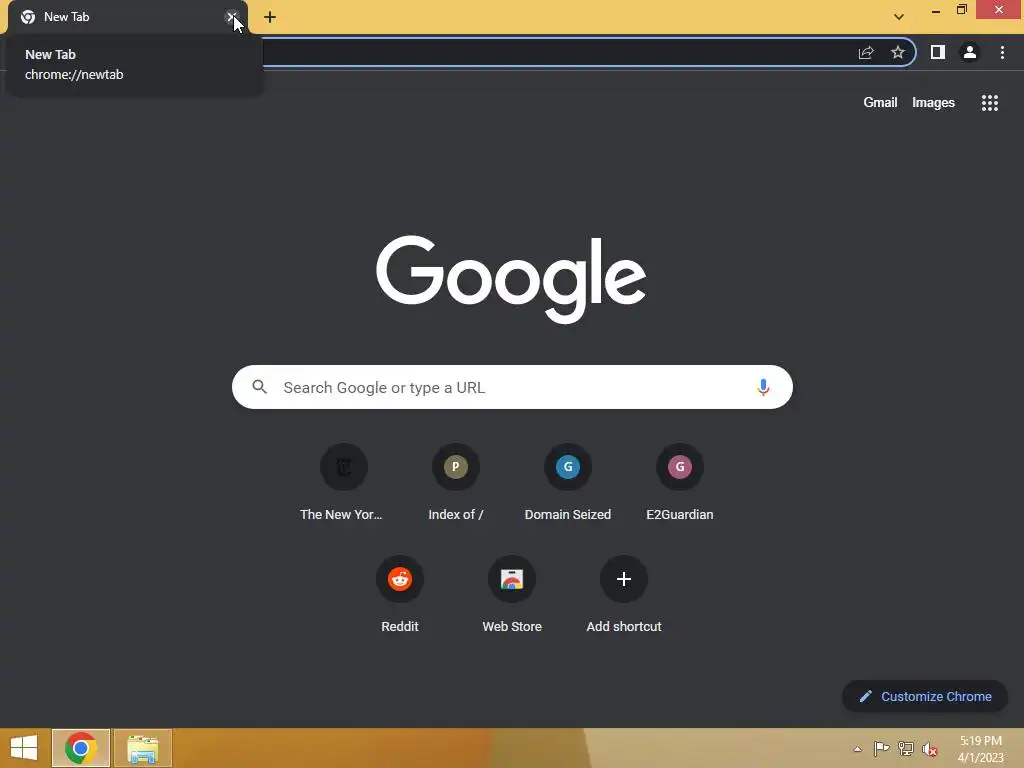Screen dimensions: 1024x768
Task: Open Images link
Action: [x=933, y=103]
